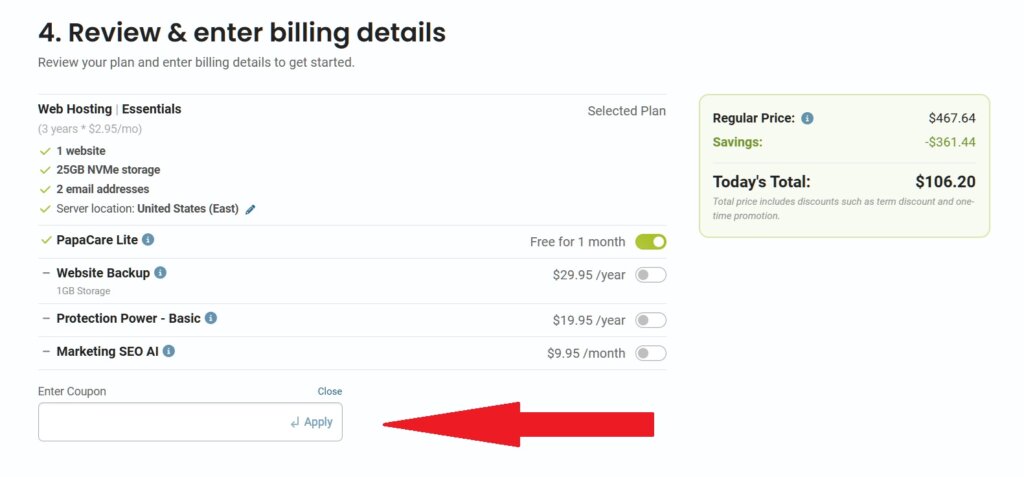
Task: Open the Website Backup info tooltip icon
Action: 160,272
